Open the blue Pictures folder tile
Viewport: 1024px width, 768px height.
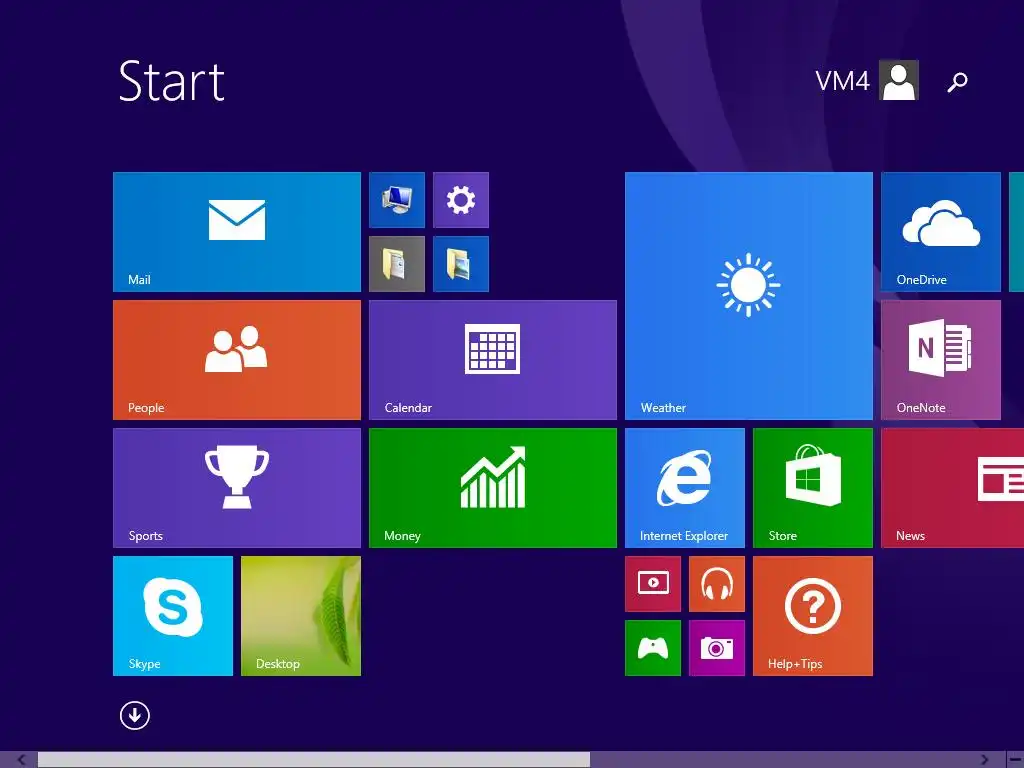click(x=460, y=264)
